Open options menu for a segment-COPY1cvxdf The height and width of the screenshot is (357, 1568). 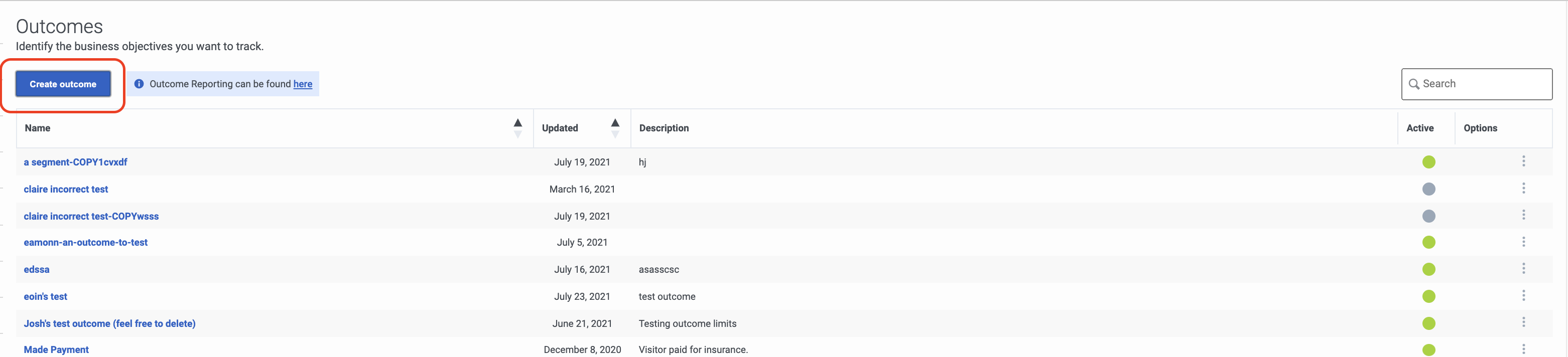(x=1523, y=161)
